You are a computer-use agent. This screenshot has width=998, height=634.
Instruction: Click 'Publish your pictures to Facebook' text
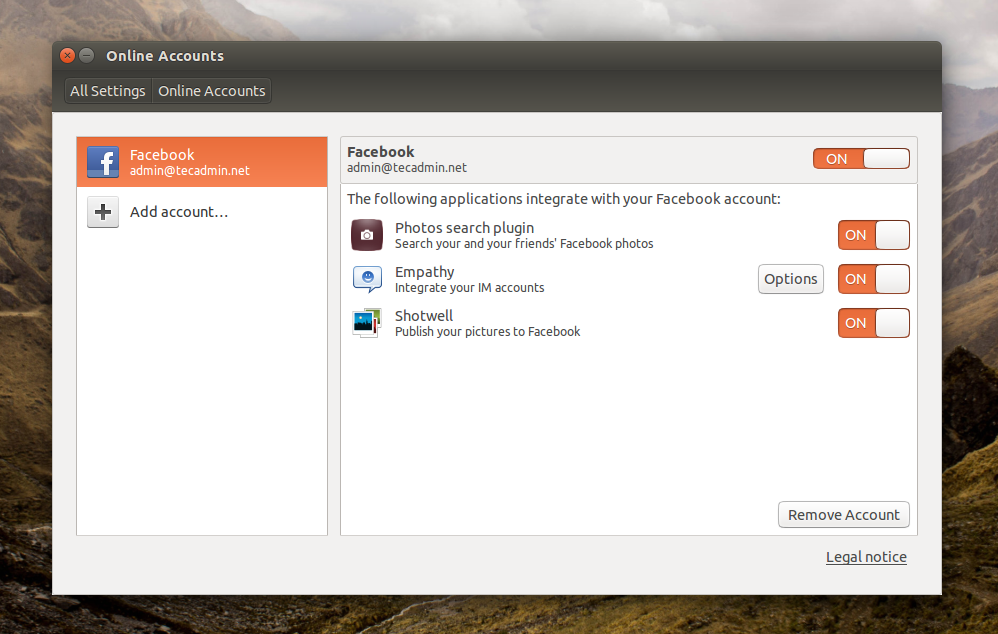[488, 332]
